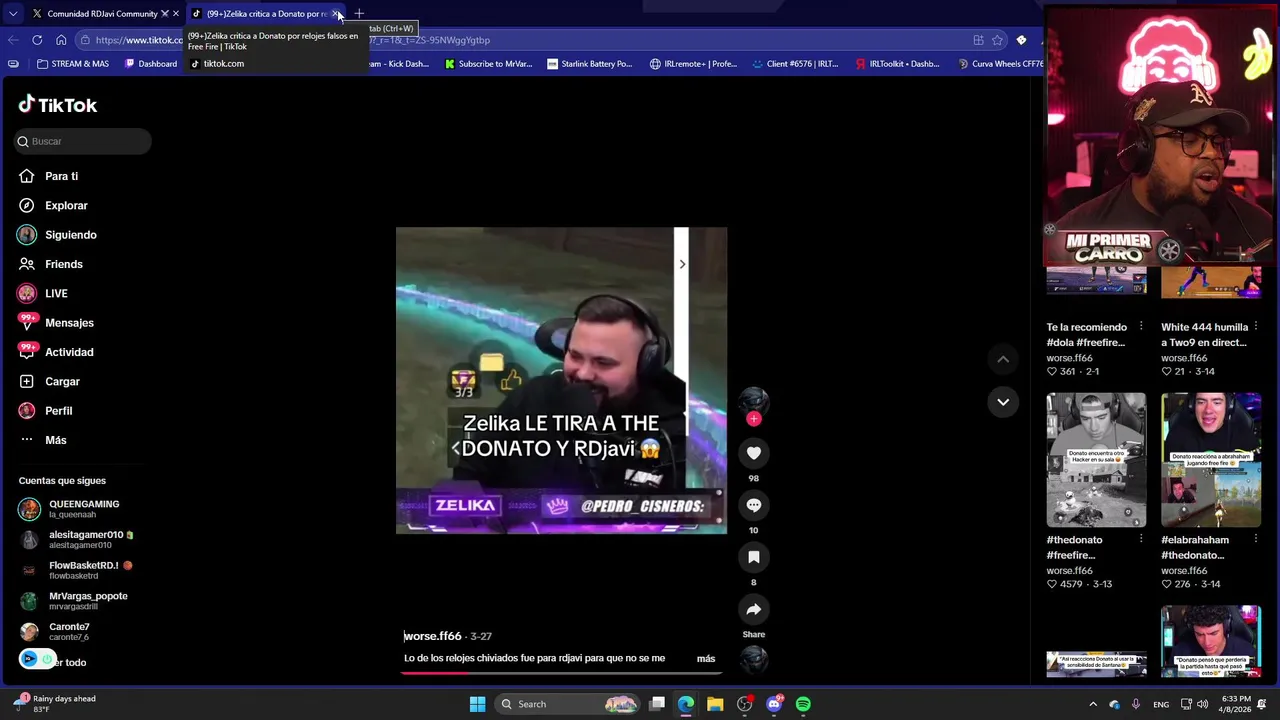Open Spotify from taskbar
Viewport: 1280px width, 720px height.
coord(803,704)
